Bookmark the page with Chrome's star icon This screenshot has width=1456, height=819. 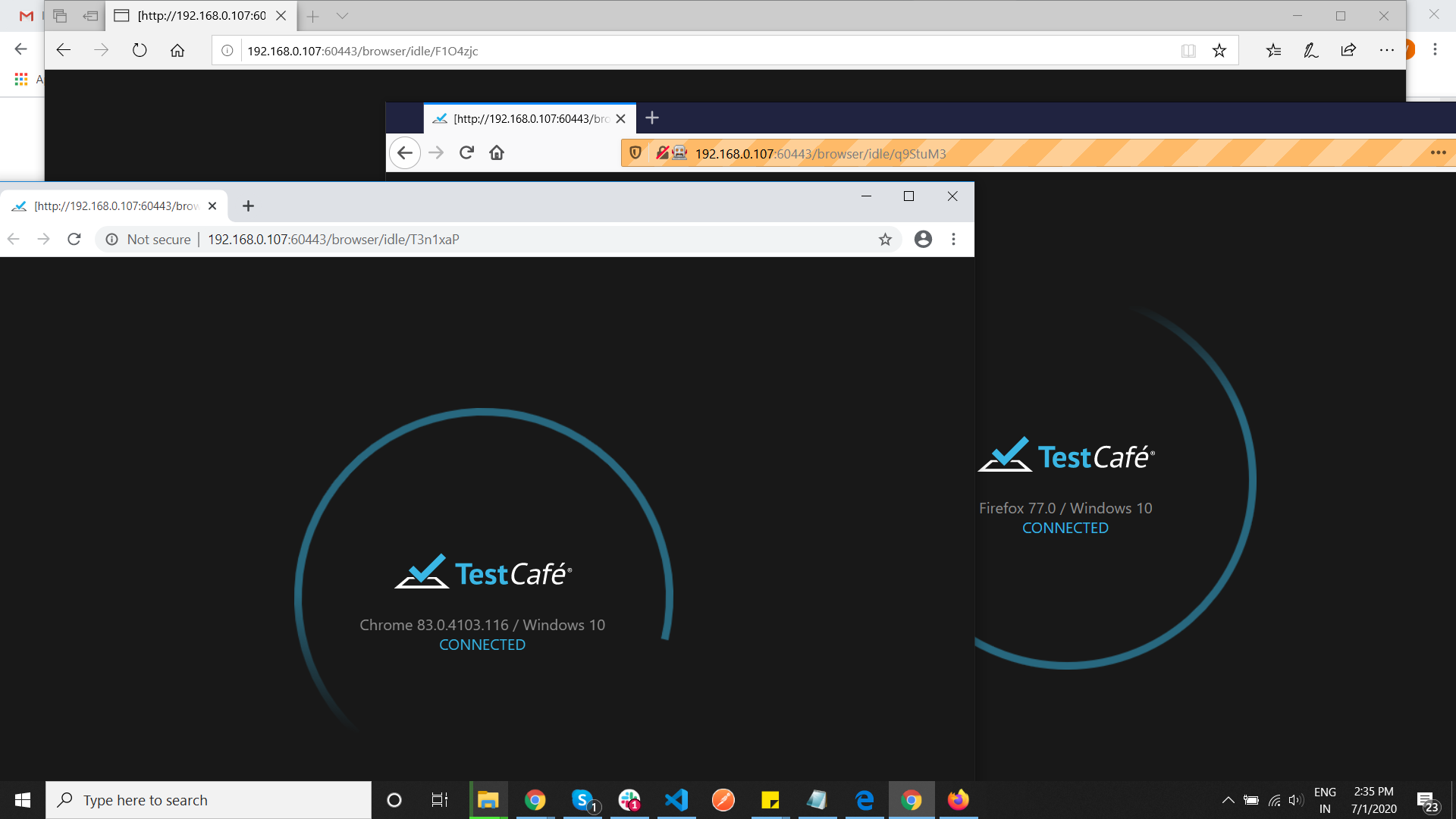point(885,239)
